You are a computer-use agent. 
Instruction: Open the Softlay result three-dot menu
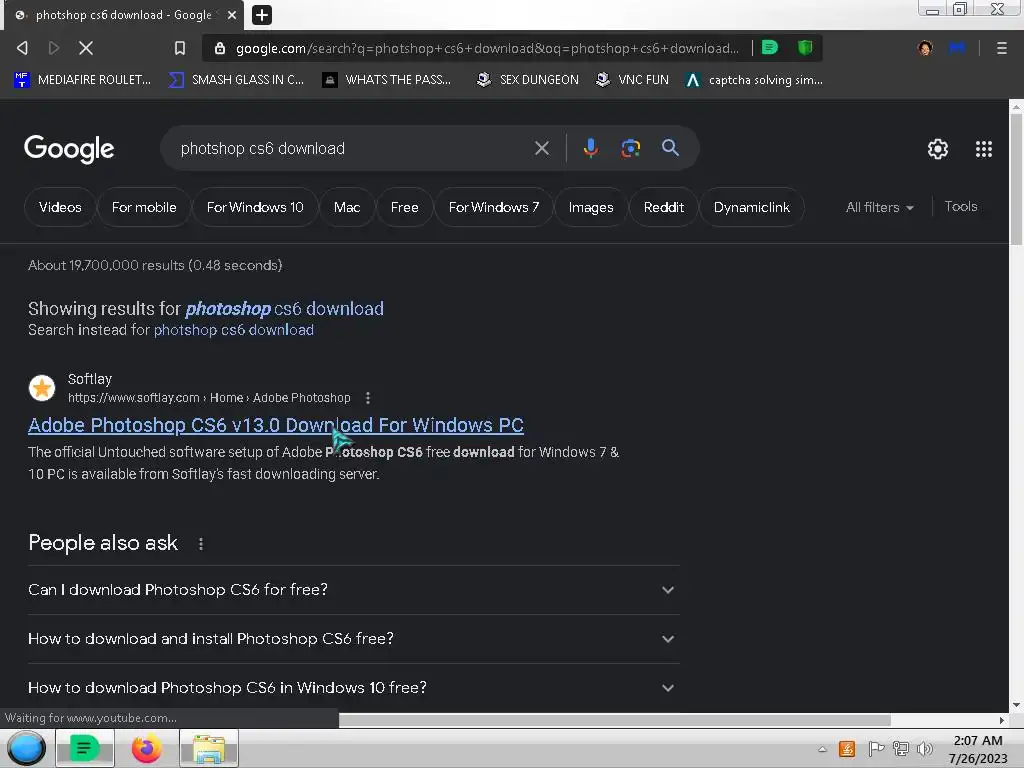tap(368, 398)
